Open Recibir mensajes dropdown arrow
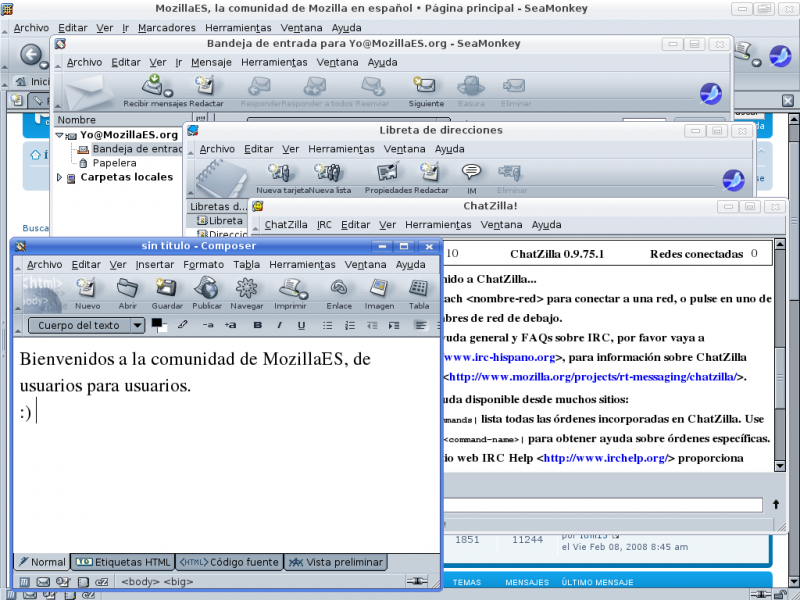The height and width of the screenshot is (600, 800). 168,93
